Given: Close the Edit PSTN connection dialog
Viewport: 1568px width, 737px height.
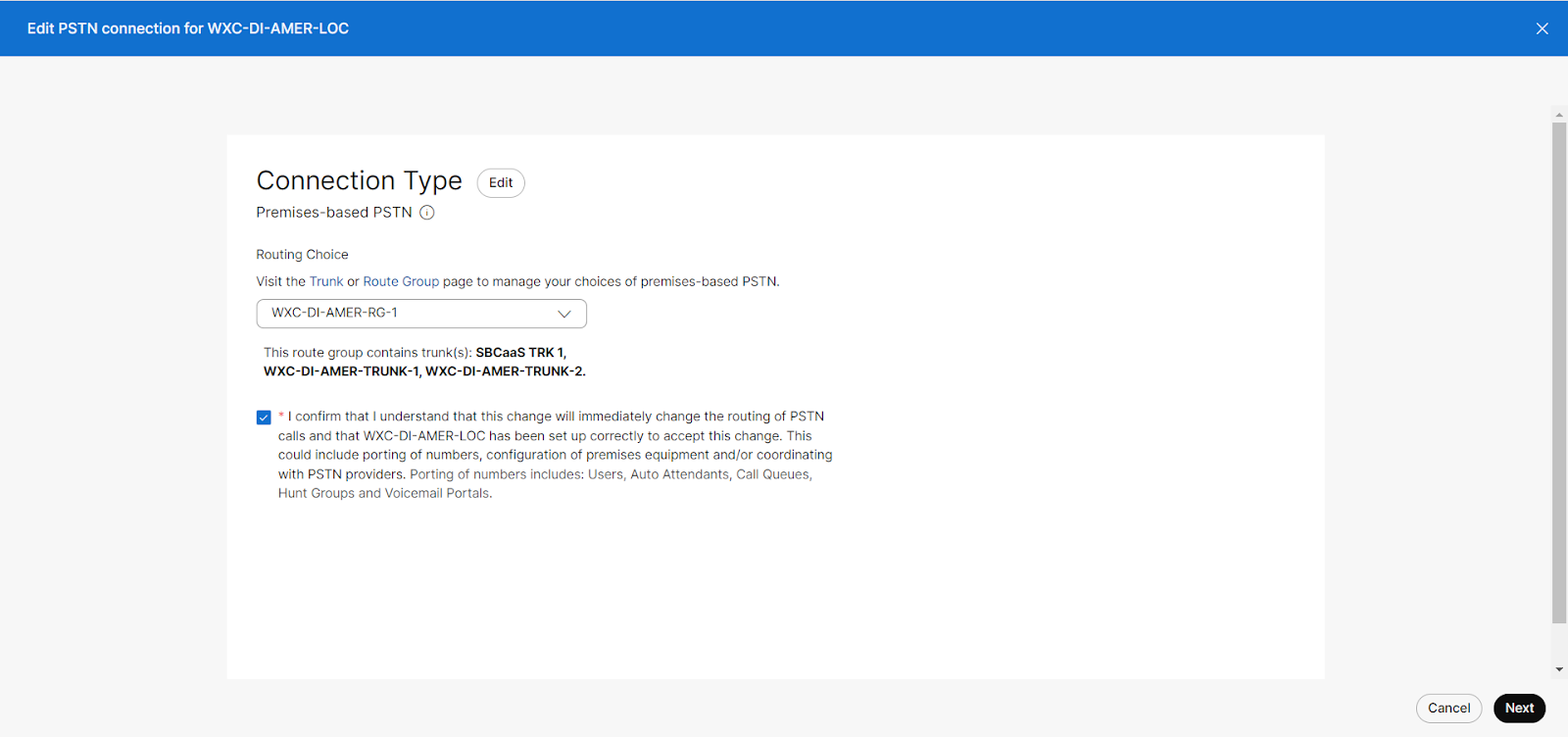Looking at the screenshot, I should [1542, 28].
